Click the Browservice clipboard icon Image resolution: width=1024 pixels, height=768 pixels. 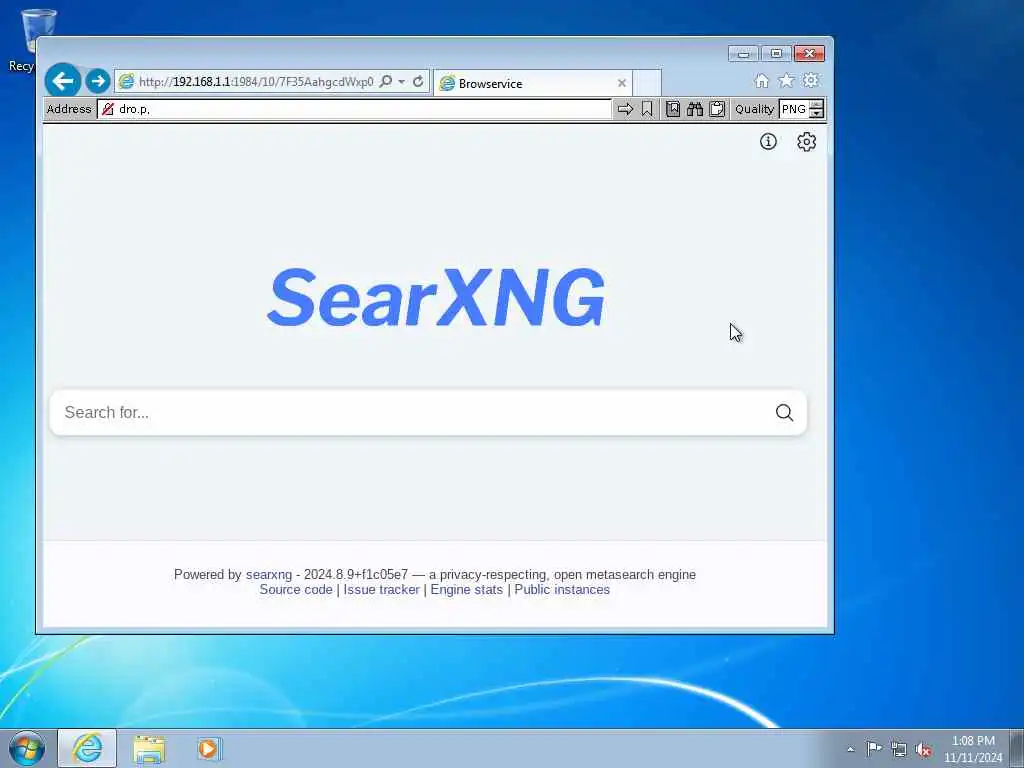pyautogui.click(x=717, y=109)
